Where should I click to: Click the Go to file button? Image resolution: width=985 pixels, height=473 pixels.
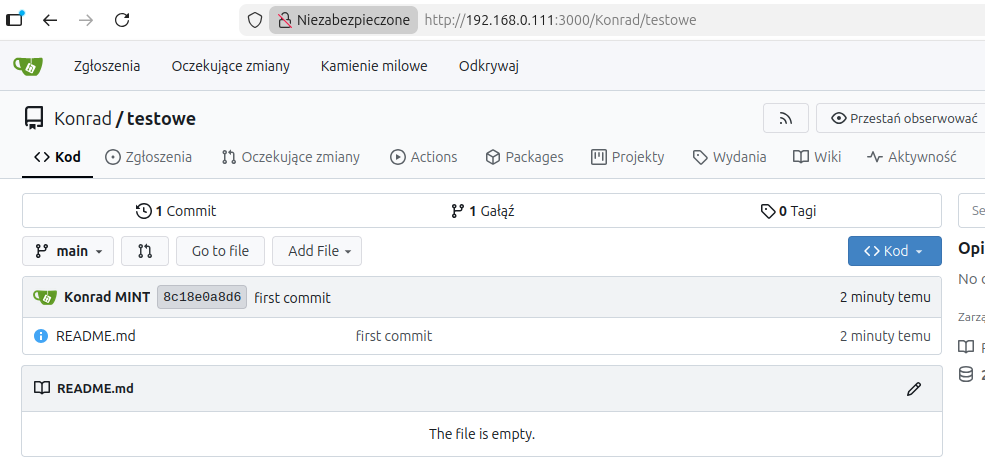click(x=220, y=251)
